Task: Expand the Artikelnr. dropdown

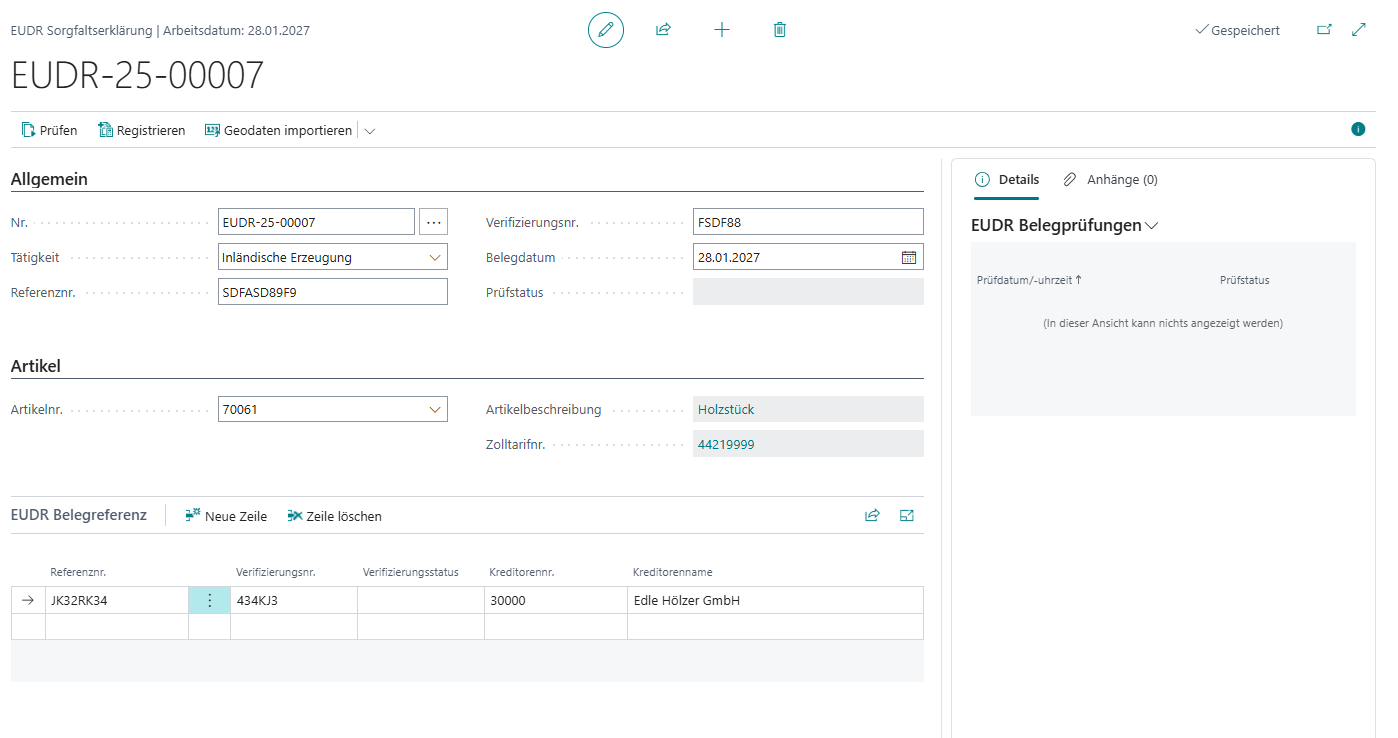Action: pyautogui.click(x=435, y=409)
